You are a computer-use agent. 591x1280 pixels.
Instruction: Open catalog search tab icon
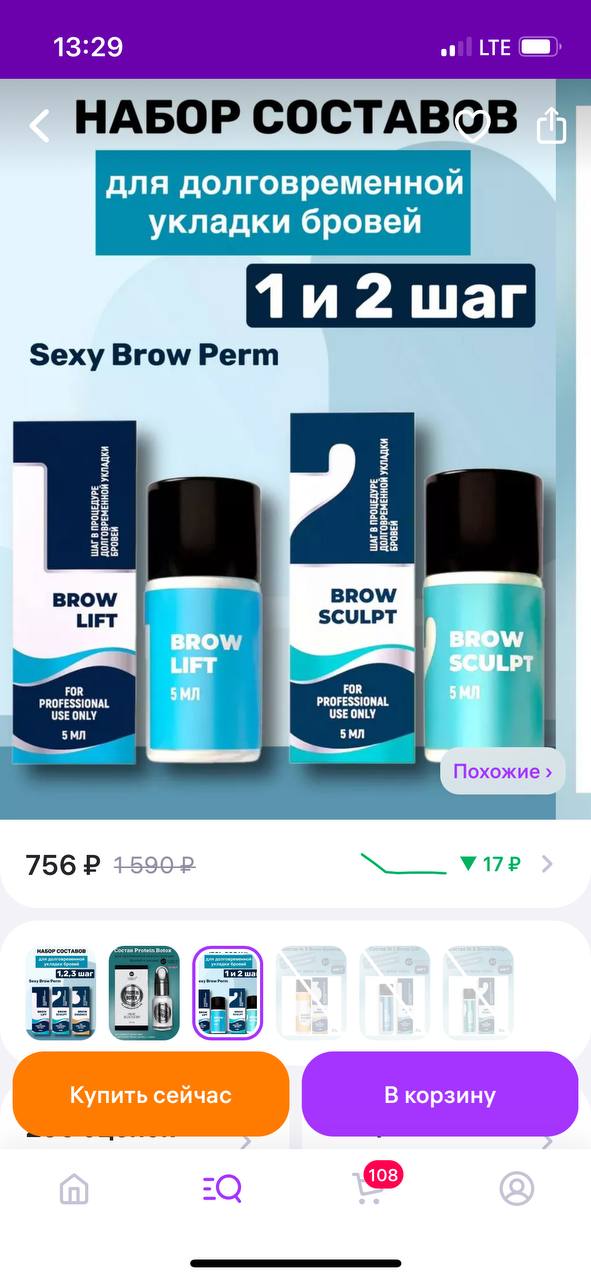222,1189
